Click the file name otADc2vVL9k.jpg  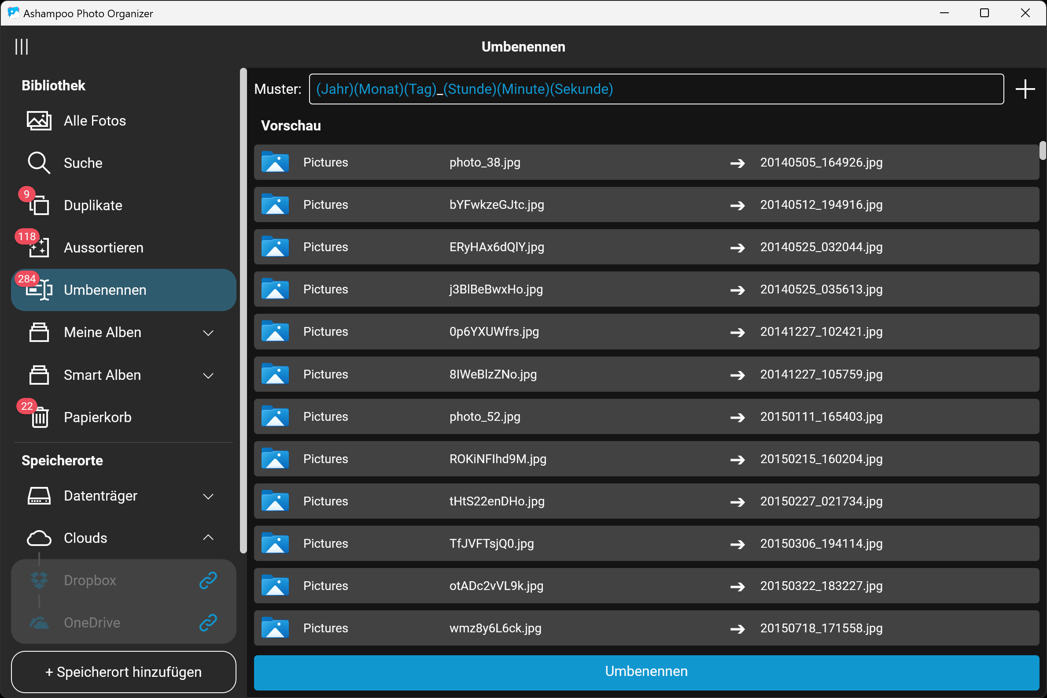pos(496,586)
